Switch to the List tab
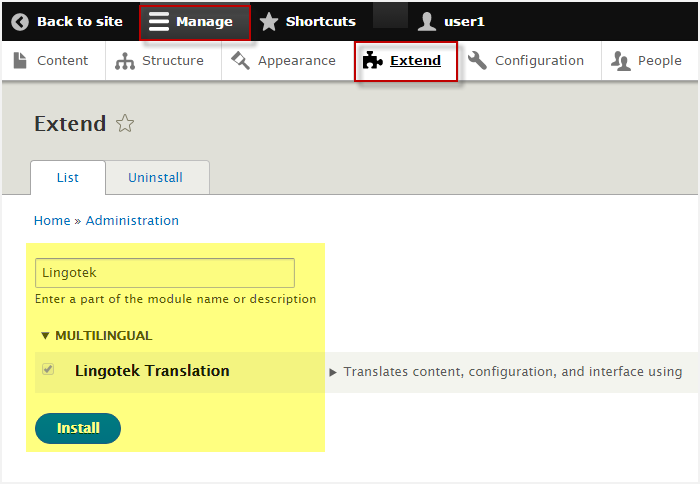This screenshot has height=484, width=700. pyautogui.click(x=68, y=178)
